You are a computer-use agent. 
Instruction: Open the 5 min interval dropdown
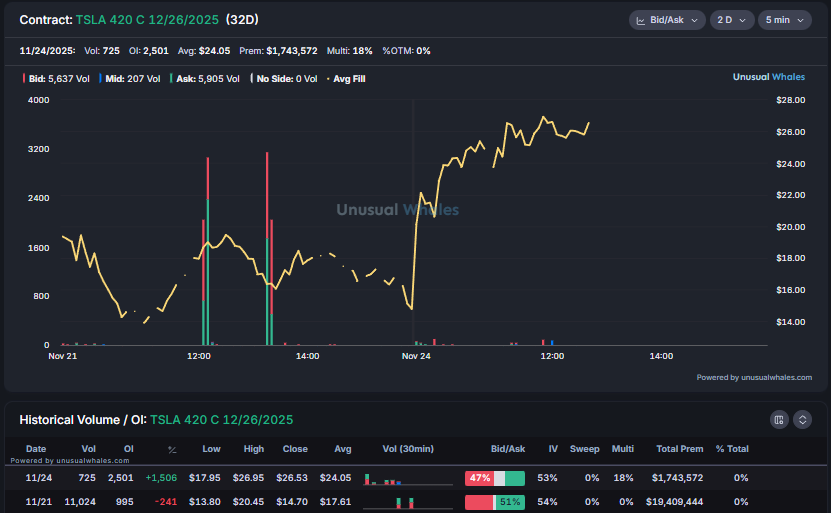click(784, 20)
